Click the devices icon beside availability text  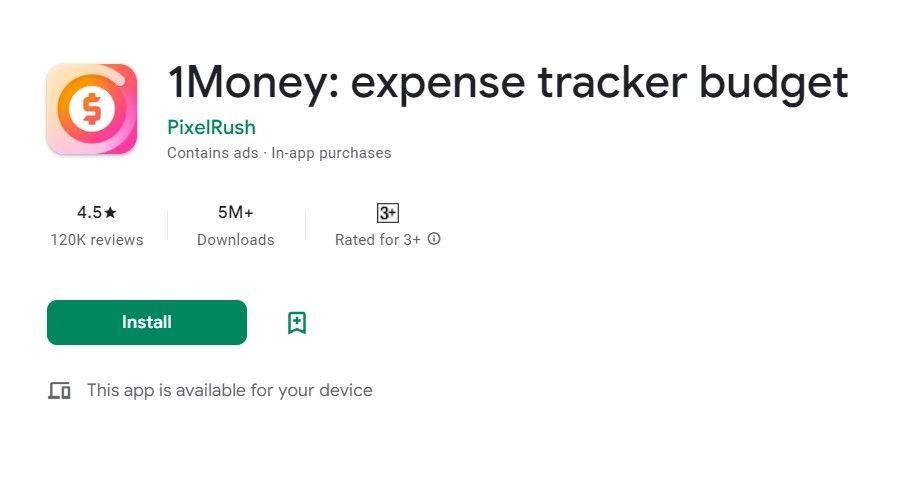tap(60, 390)
